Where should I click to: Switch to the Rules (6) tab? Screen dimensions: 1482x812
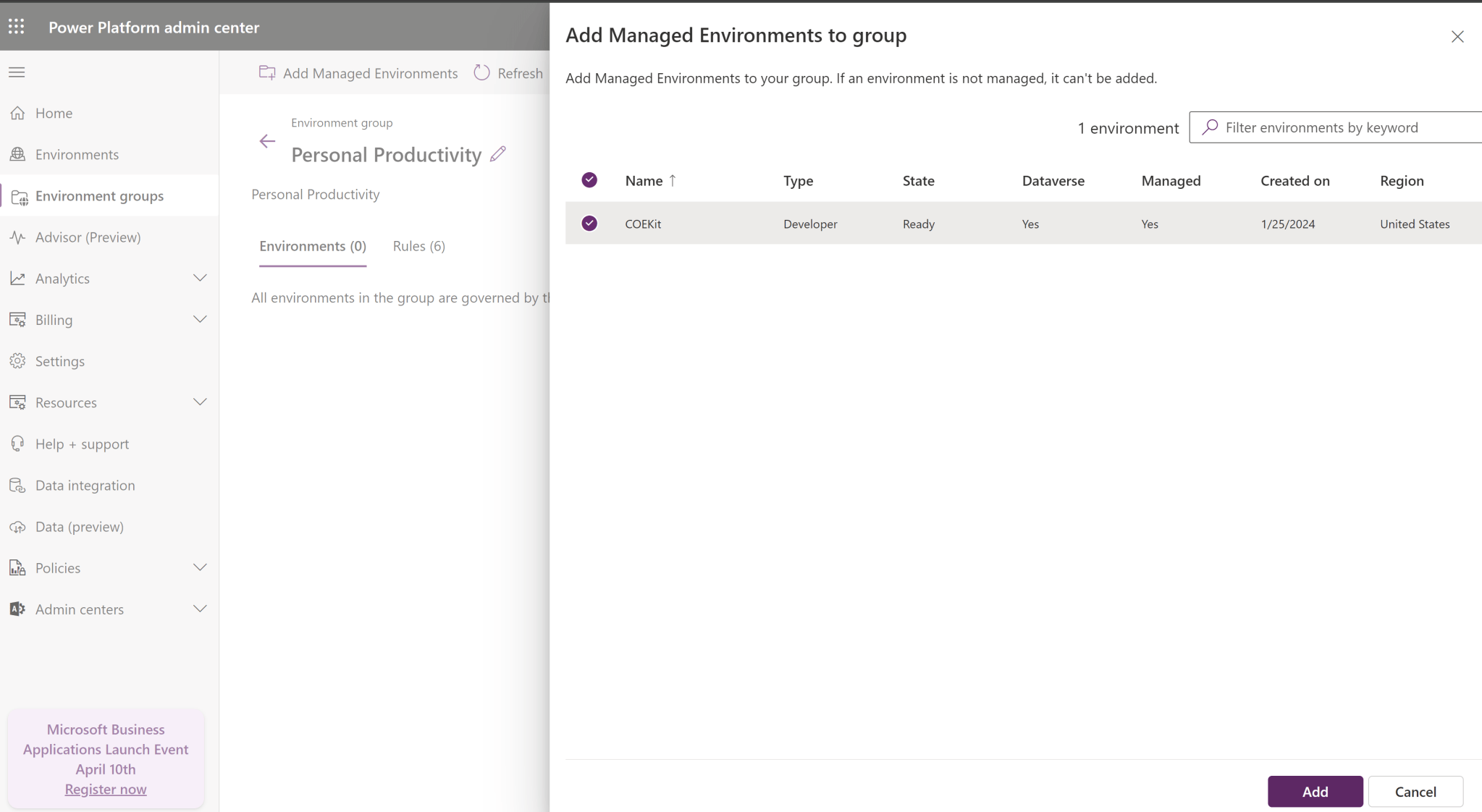[x=418, y=246]
